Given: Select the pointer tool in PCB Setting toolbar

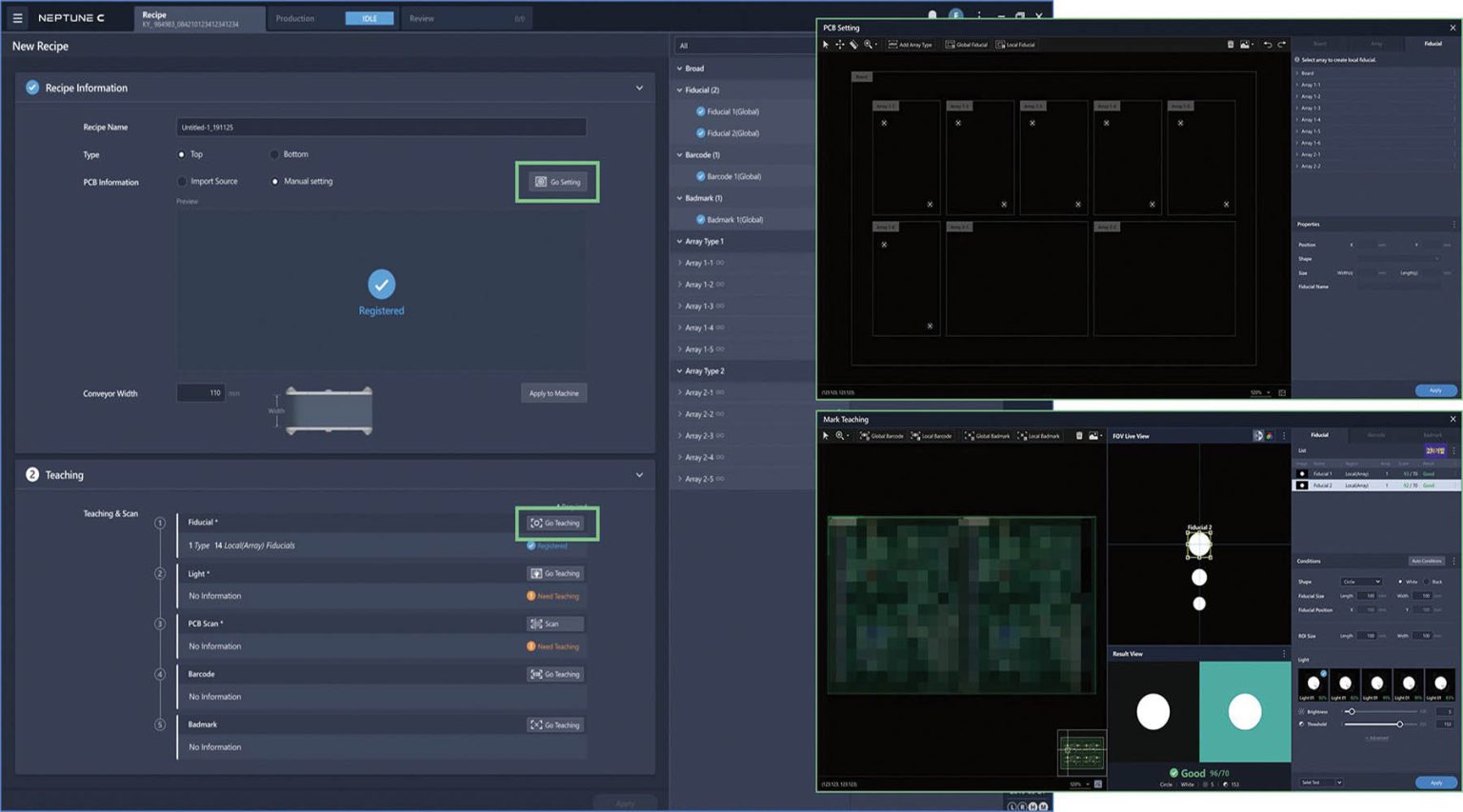Looking at the screenshot, I should point(826,45).
